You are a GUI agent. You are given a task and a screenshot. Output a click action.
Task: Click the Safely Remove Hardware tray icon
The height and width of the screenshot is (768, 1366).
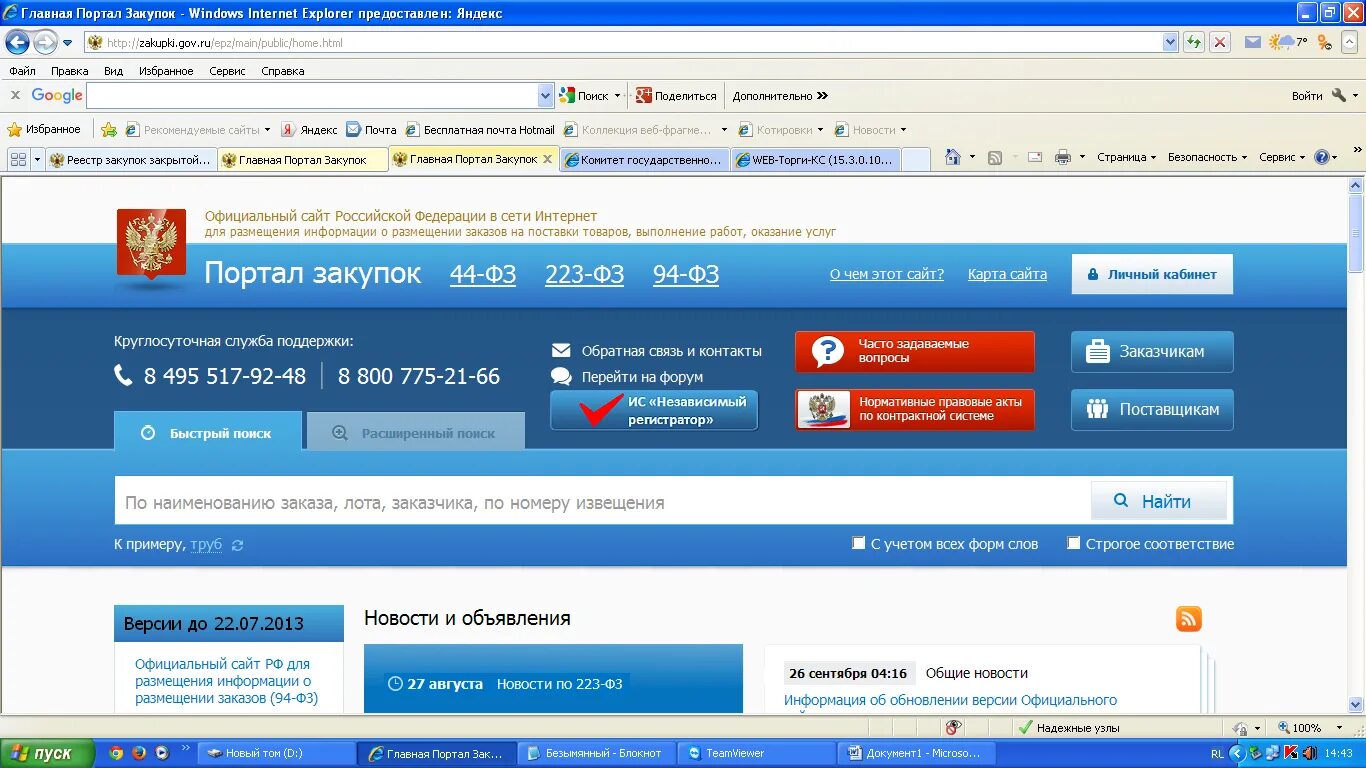1255,753
